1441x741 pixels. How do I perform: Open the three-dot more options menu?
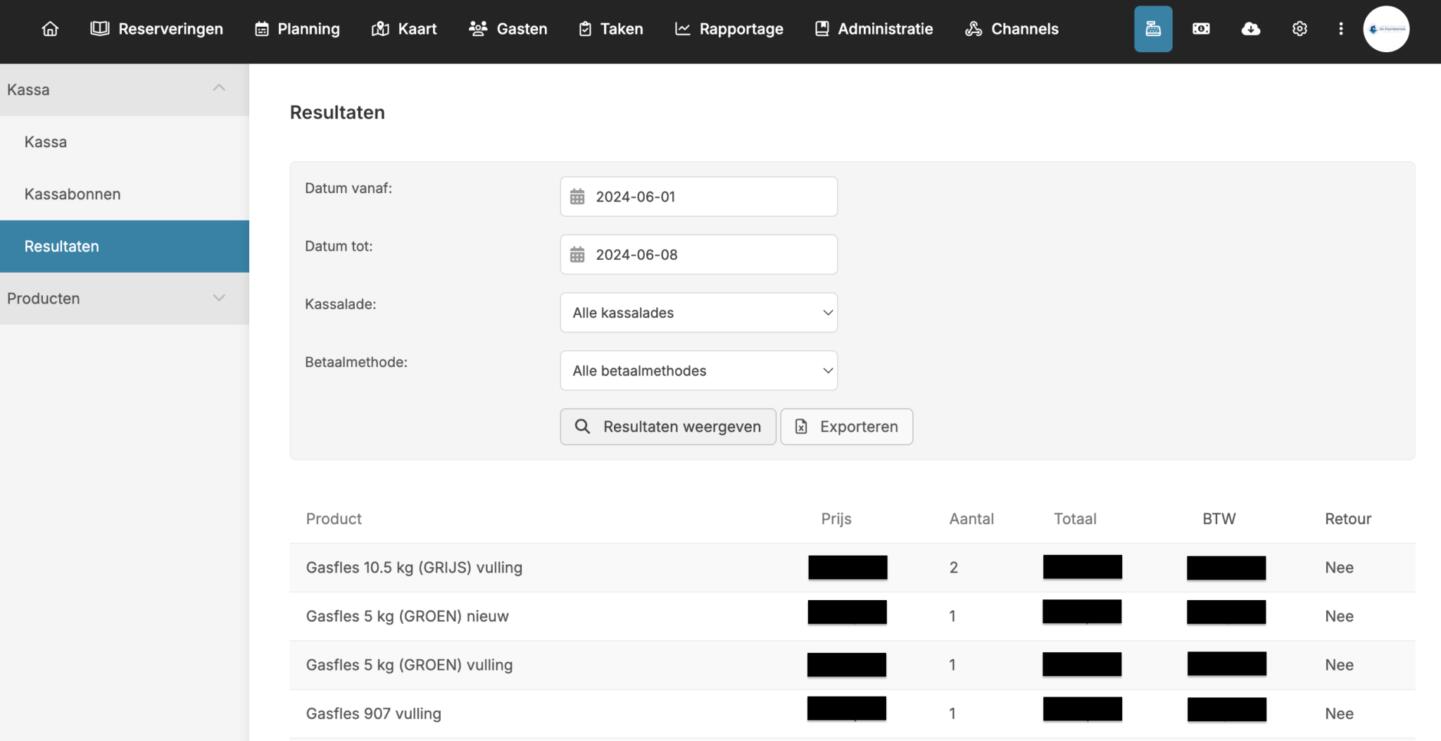pos(1340,29)
